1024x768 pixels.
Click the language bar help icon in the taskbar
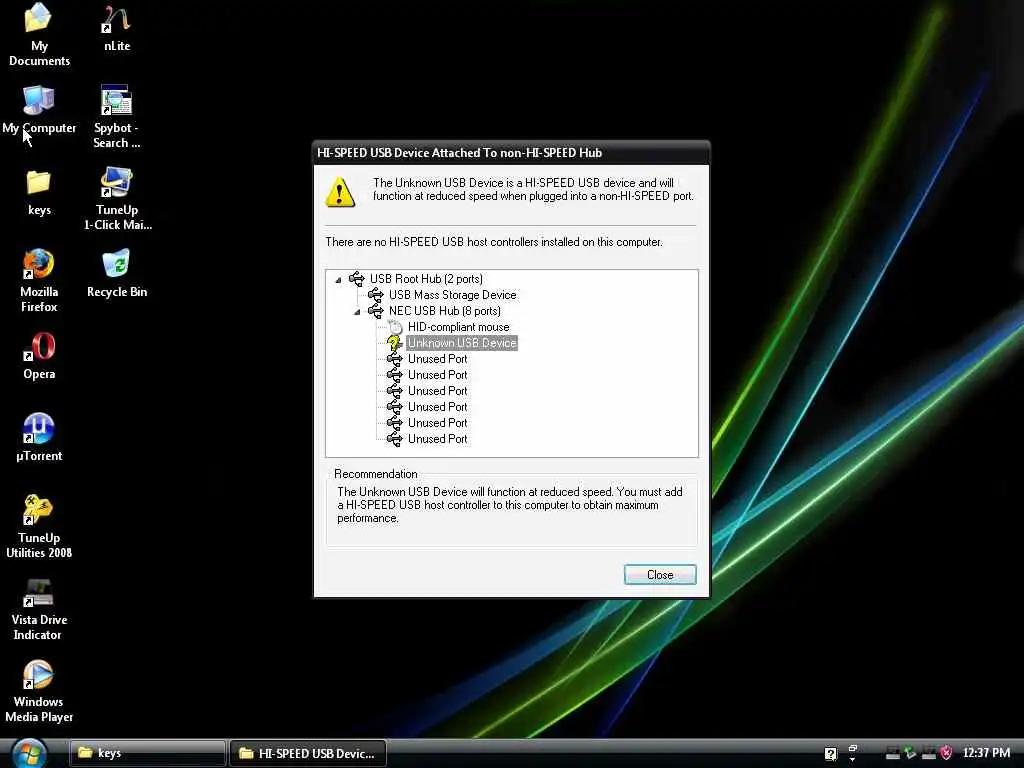click(830, 754)
